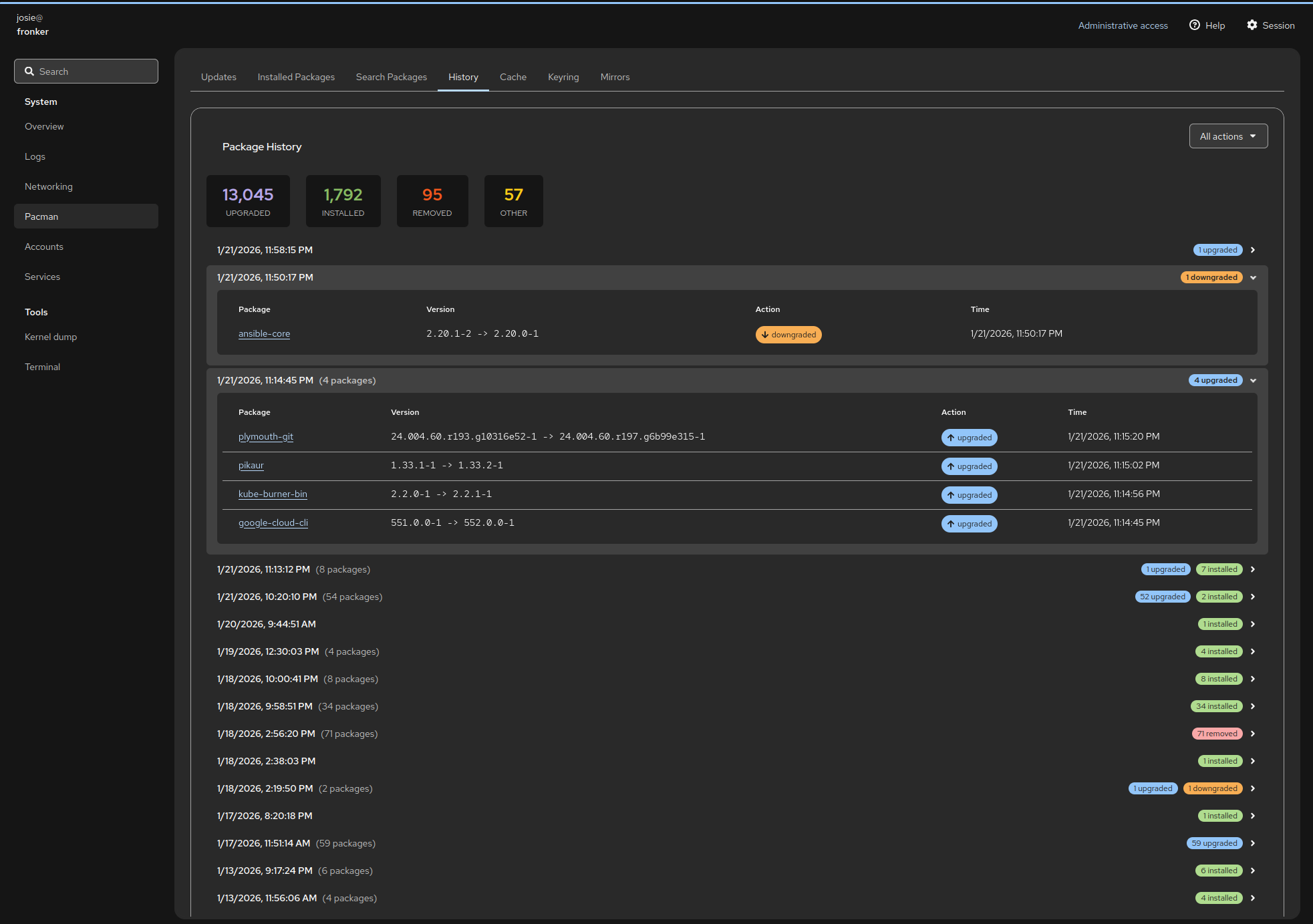Open the kube-burner-bin package link
The height and width of the screenshot is (924, 1313).
273,494
